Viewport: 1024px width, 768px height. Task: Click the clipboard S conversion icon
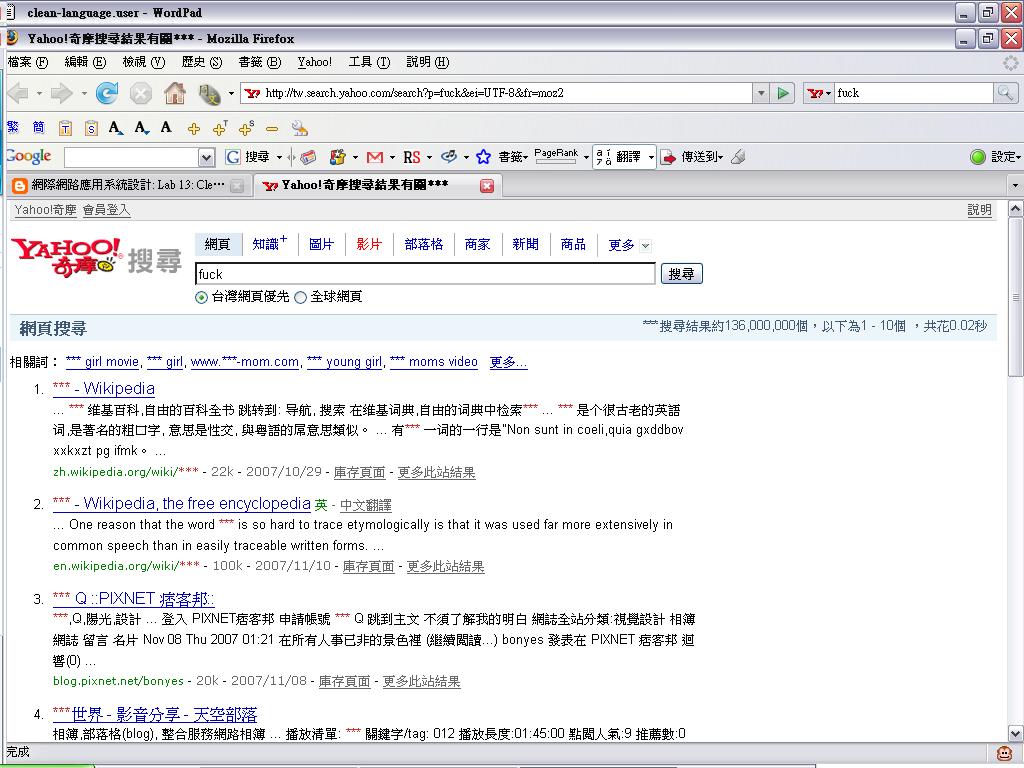click(91, 128)
